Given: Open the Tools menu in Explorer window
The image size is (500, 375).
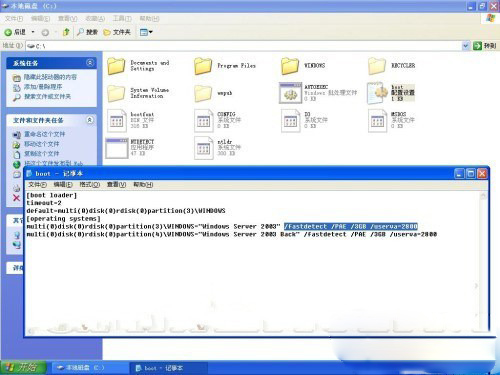Looking at the screenshot, I should [x=122, y=18].
